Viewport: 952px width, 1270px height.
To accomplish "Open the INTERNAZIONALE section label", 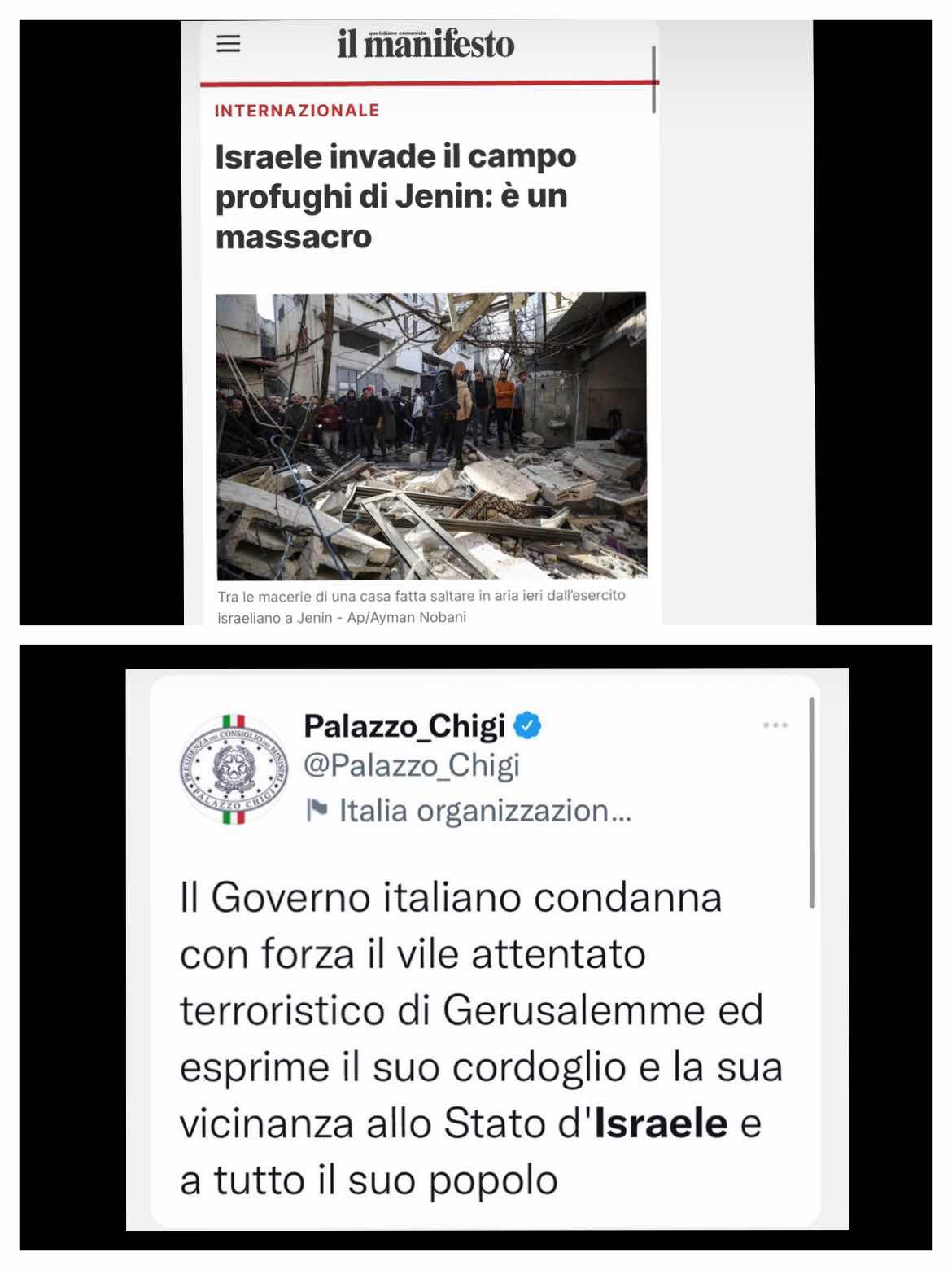I will [297, 111].
